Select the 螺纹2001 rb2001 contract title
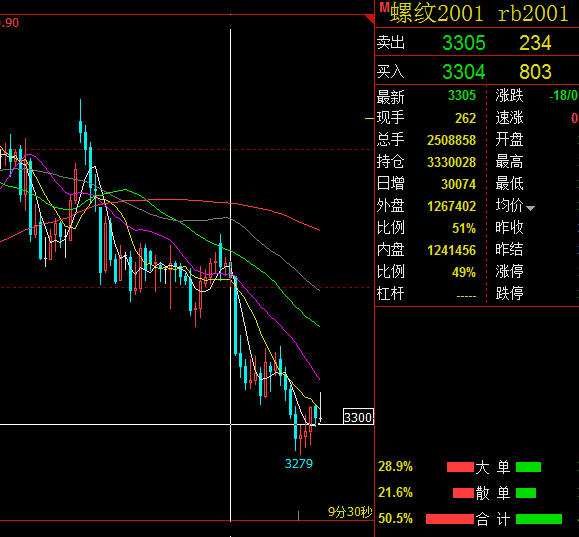 (479, 14)
